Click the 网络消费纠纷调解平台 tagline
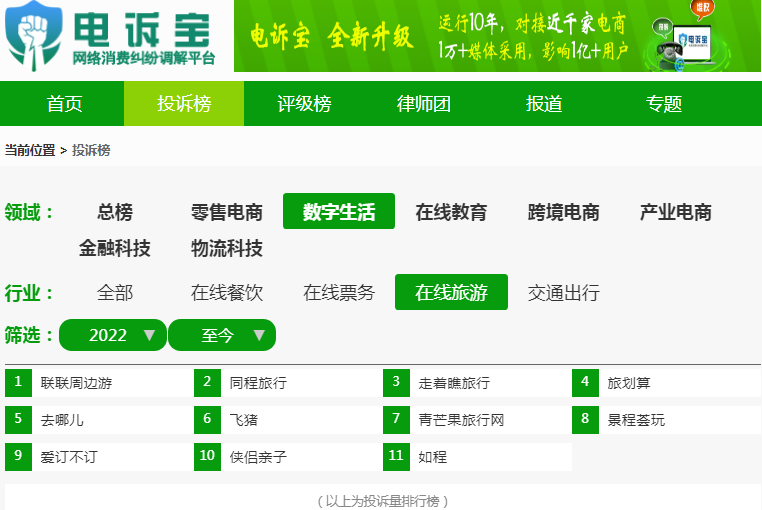762x510 pixels. point(144,58)
